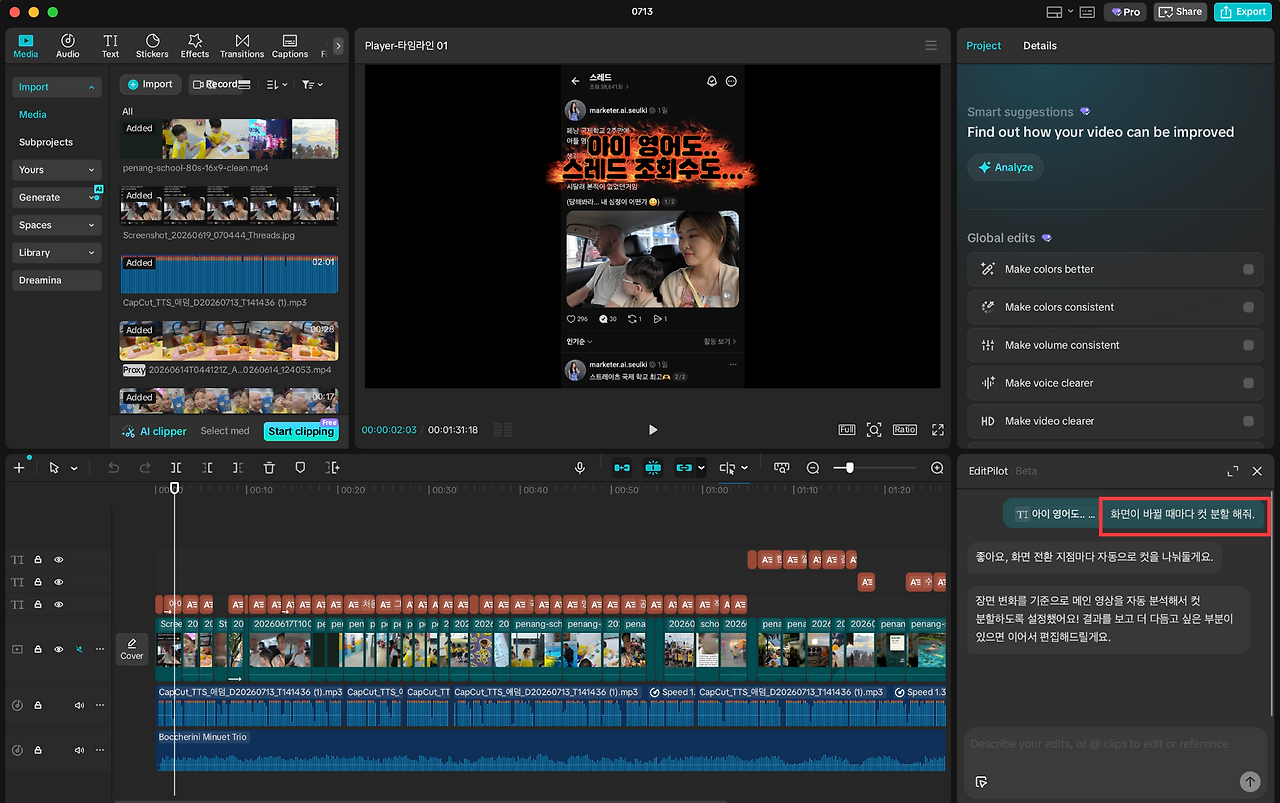
Task: Toggle the main track magnet
Action: 622,468
